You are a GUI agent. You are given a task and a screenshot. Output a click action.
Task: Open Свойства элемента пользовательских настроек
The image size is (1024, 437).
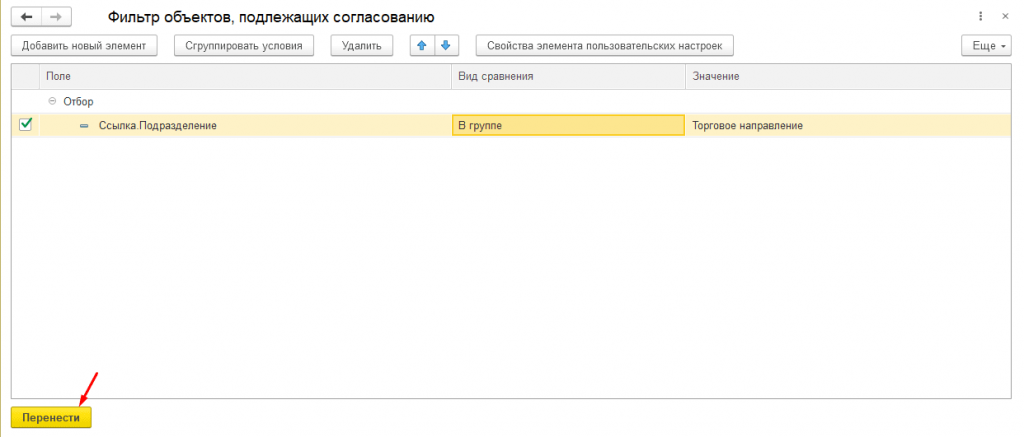tap(605, 46)
